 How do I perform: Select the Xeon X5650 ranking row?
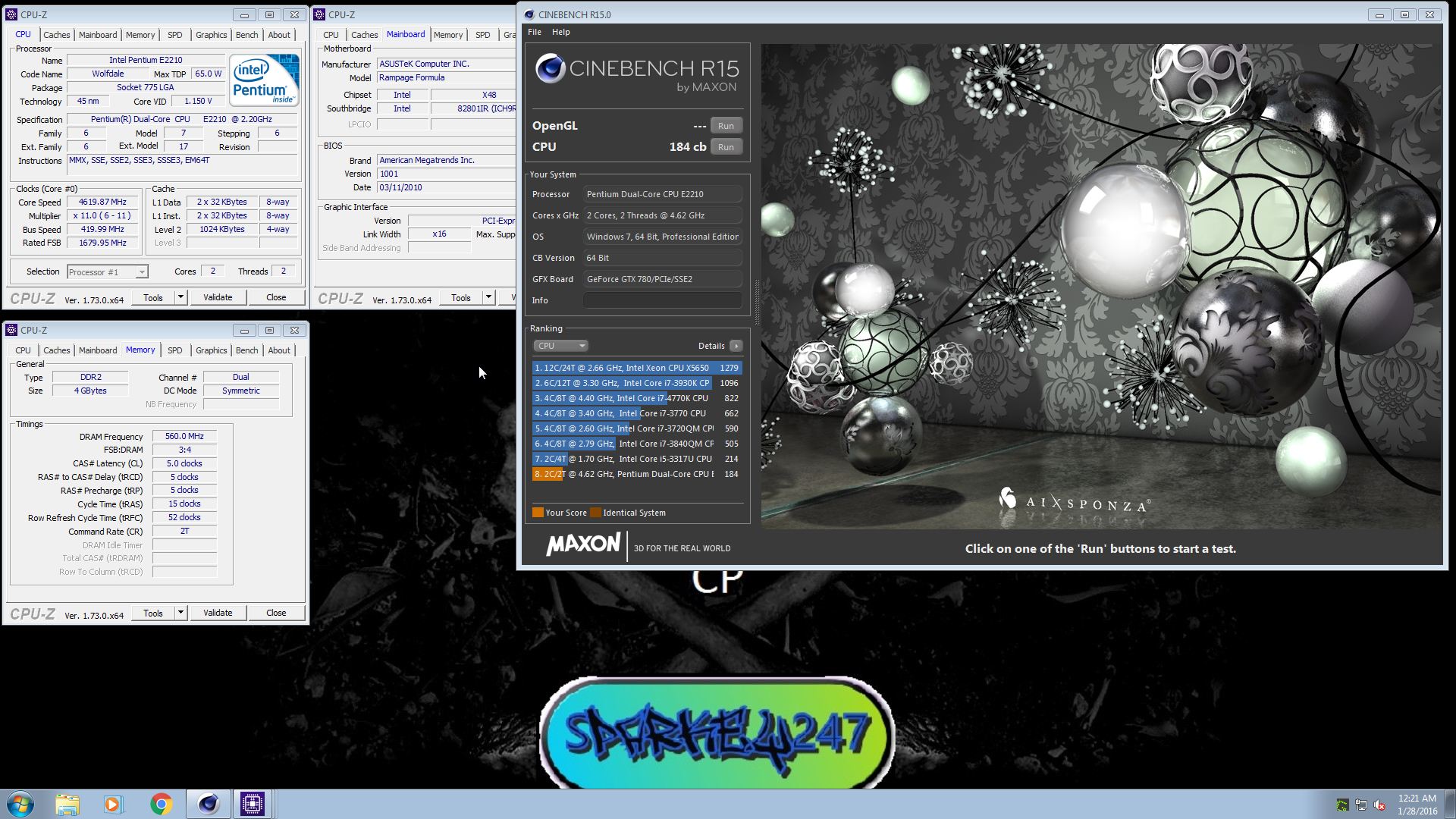click(637, 368)
